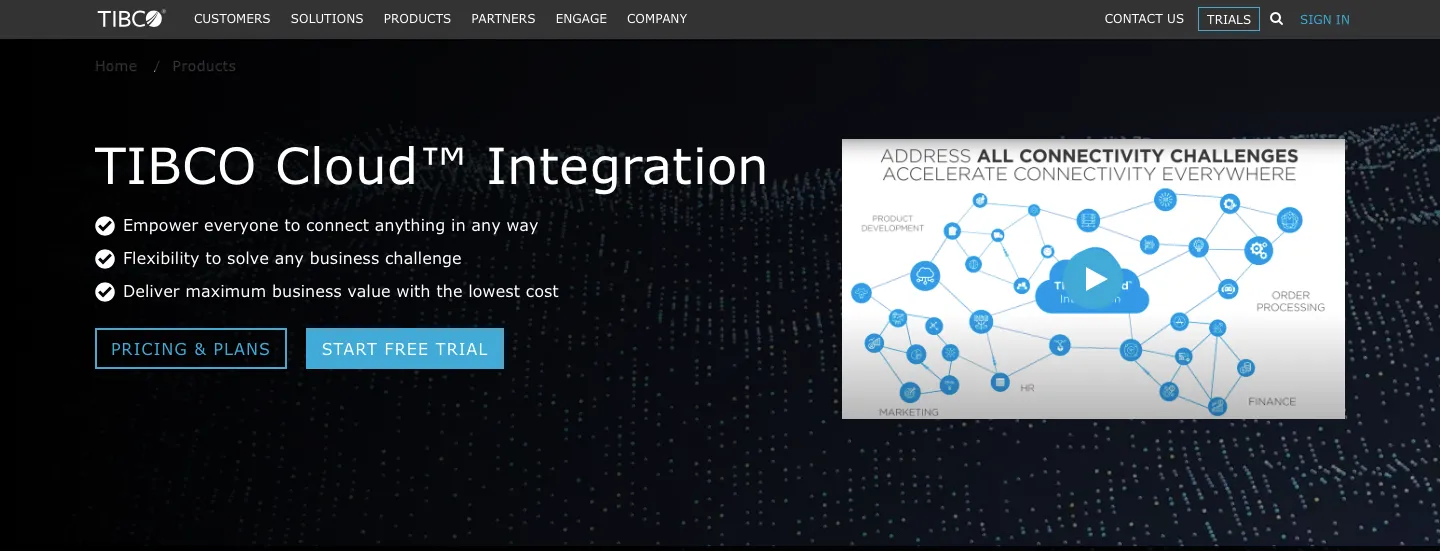This screenshot has height=551, width=1440.
Task: Open the ENGAGE menu
Action: [581, 19]
